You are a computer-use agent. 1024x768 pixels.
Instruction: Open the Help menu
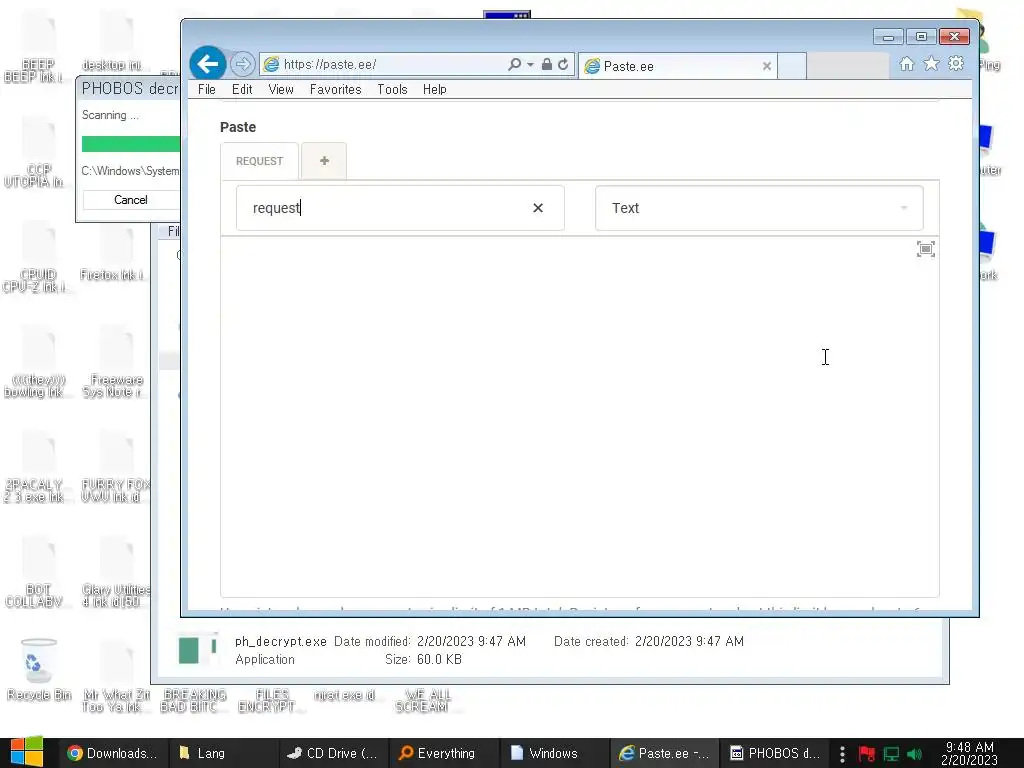(434, 89)
